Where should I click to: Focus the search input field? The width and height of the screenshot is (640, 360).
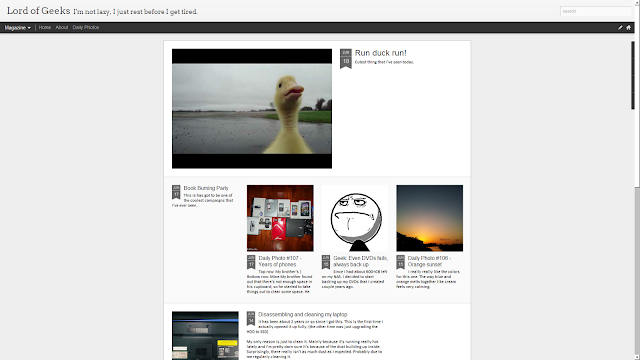[595, 11]
